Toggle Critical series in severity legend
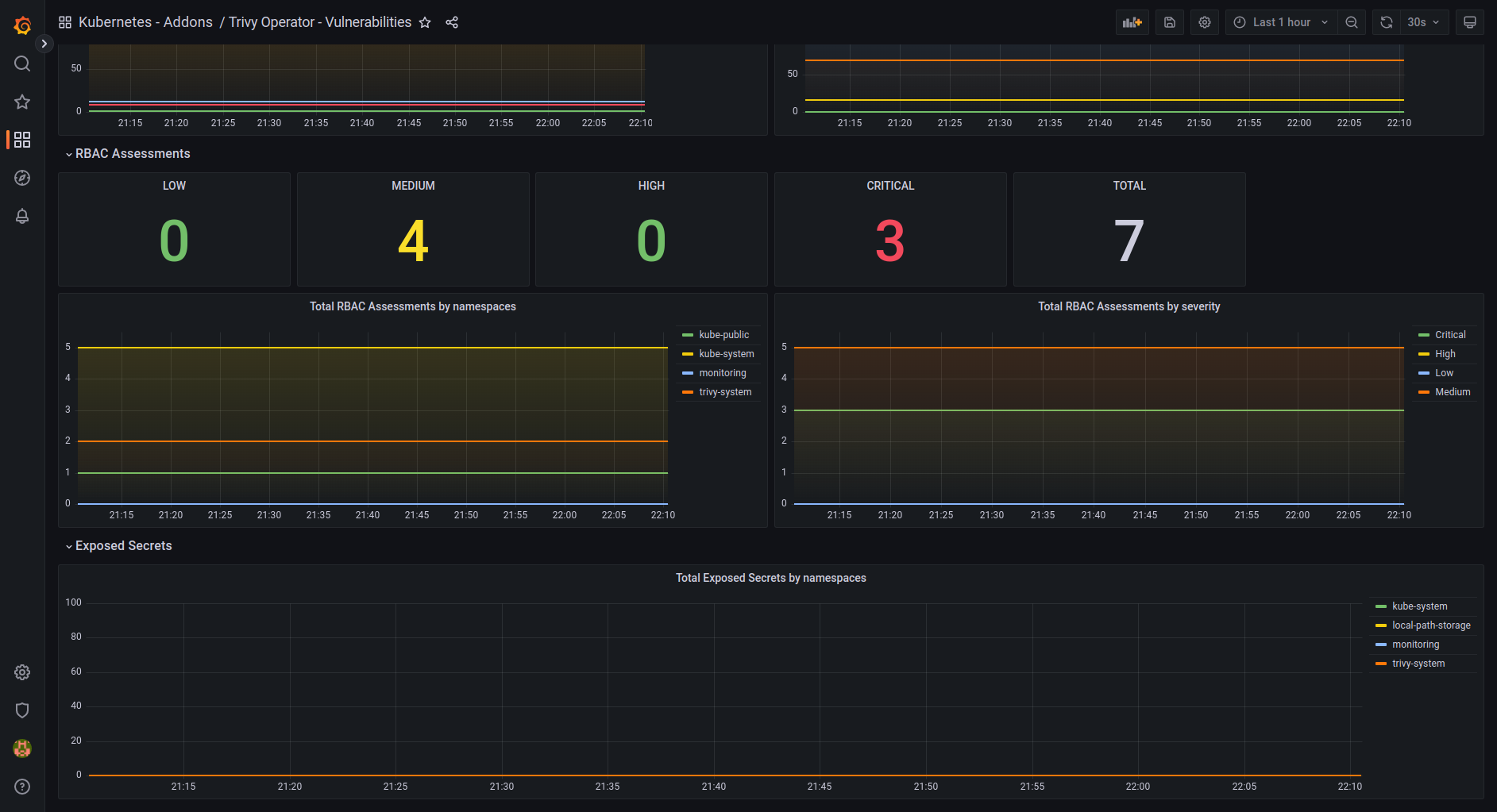1497x812 pixels. pyautogui.click(x=1449, y=335)
